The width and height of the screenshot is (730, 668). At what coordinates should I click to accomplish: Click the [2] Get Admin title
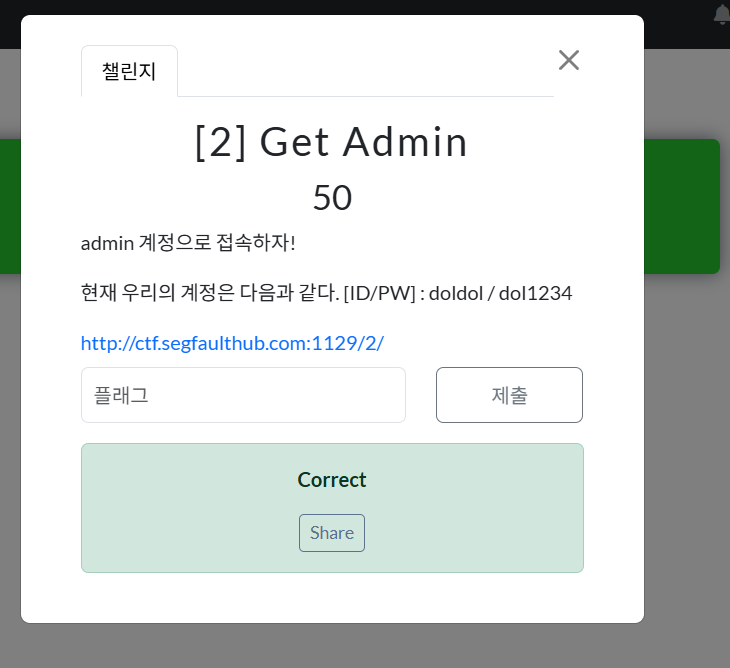click(x=331, y=142)
